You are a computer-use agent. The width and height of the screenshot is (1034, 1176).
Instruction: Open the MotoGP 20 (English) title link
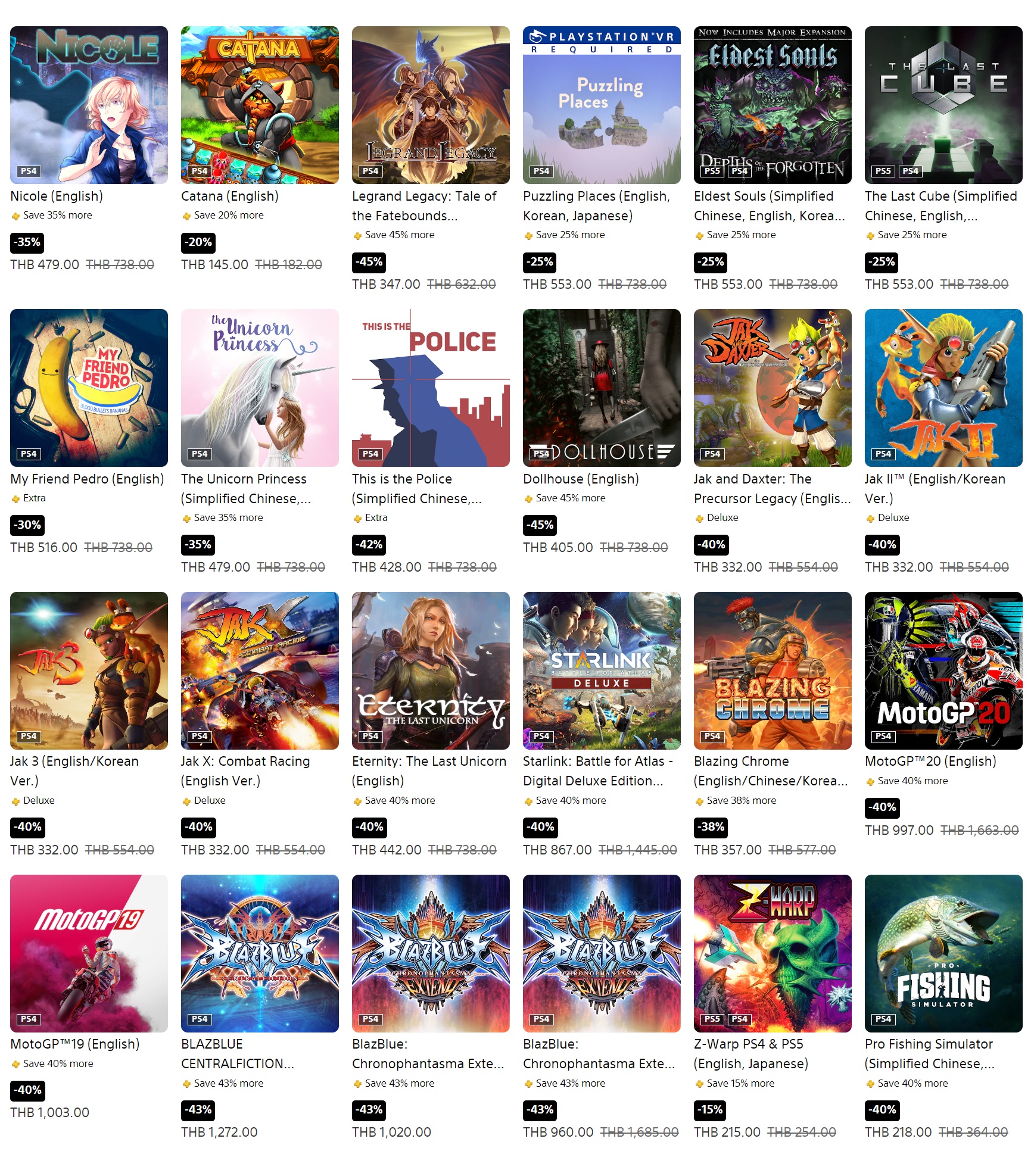930,761
